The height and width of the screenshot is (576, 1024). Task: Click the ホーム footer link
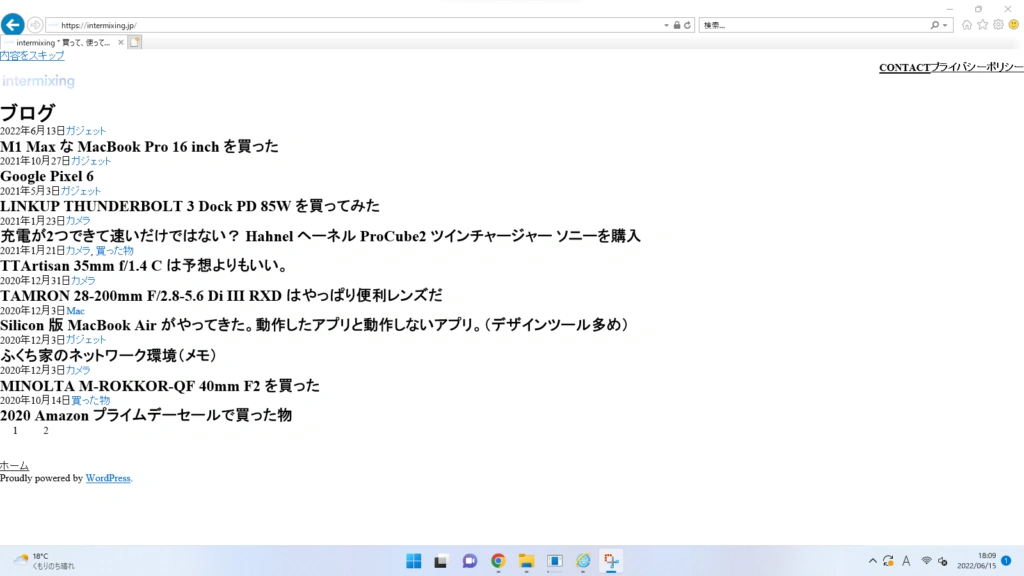[x=14, y=466]
